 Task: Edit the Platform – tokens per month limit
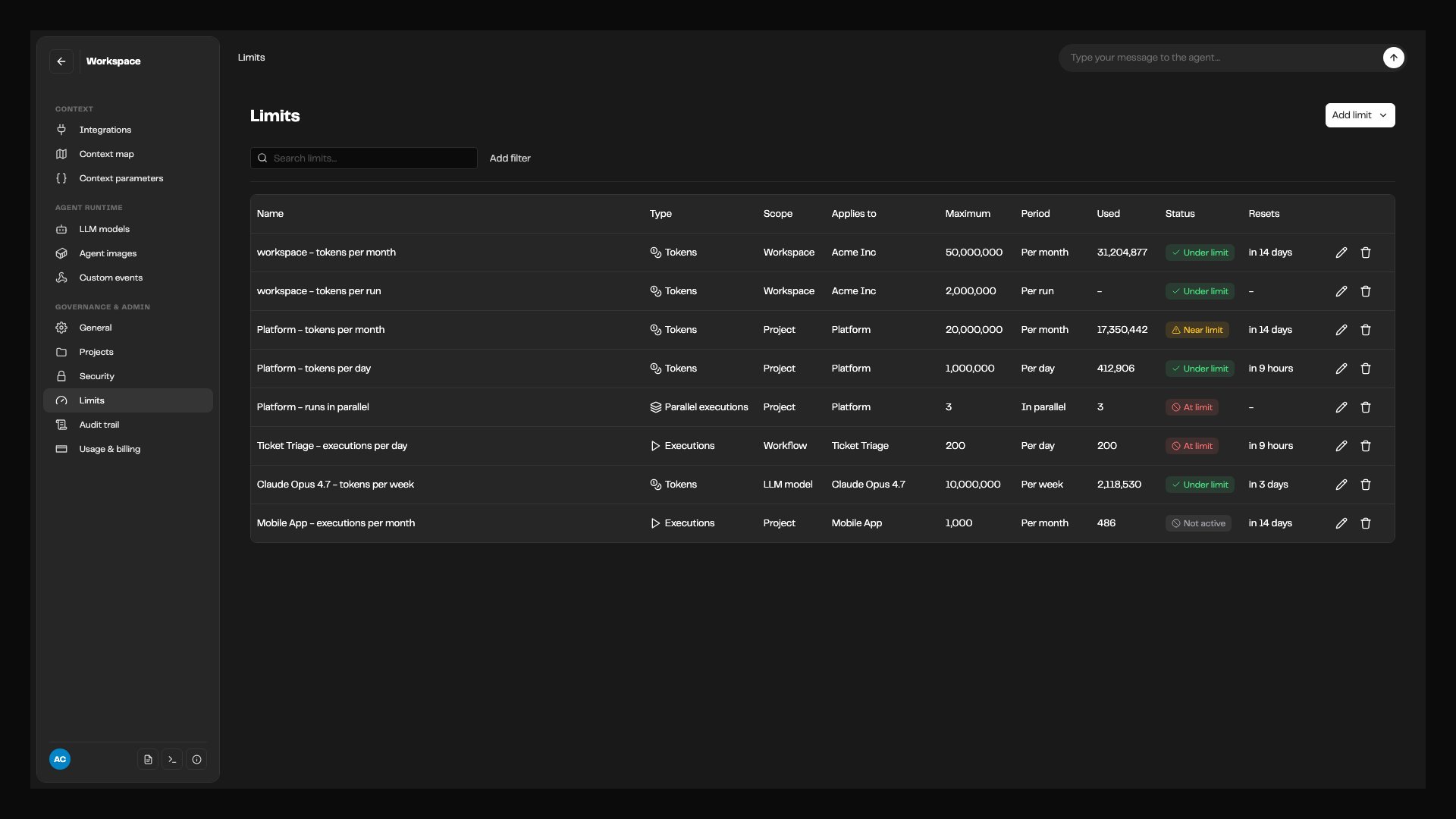(x=1341, y=330)
